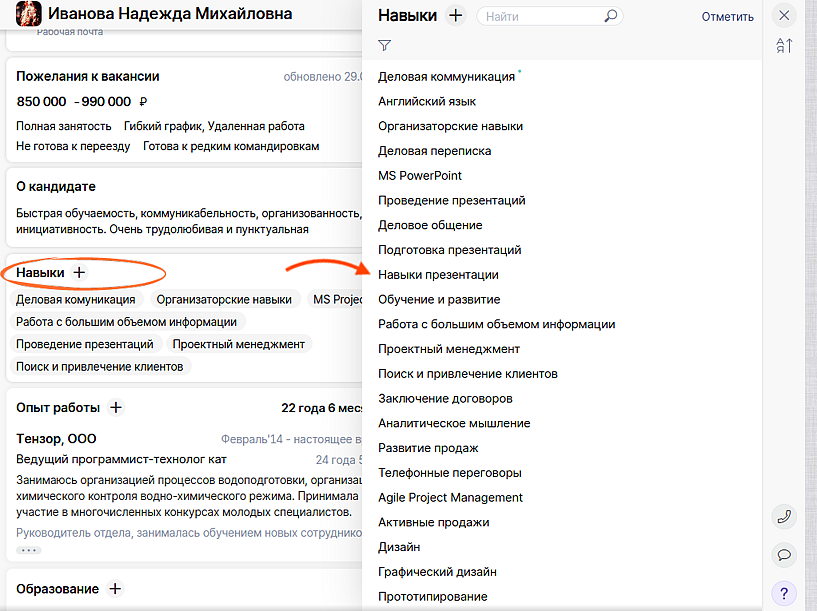Open the chat message bubble icon
Viewport: 817px width, 611px height.
tap(784, 554)
